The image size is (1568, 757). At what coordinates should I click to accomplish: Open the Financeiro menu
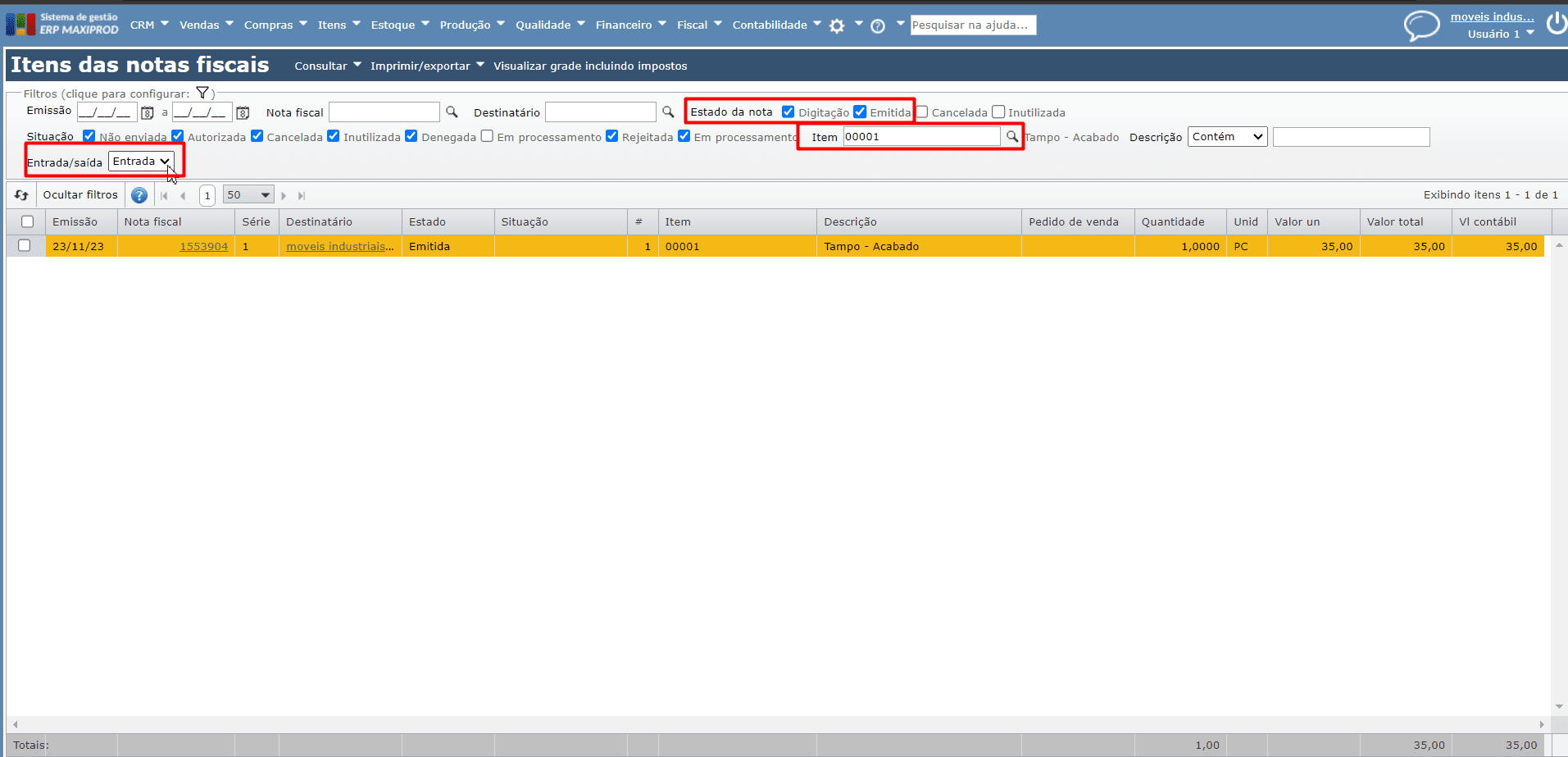[631, 25]
